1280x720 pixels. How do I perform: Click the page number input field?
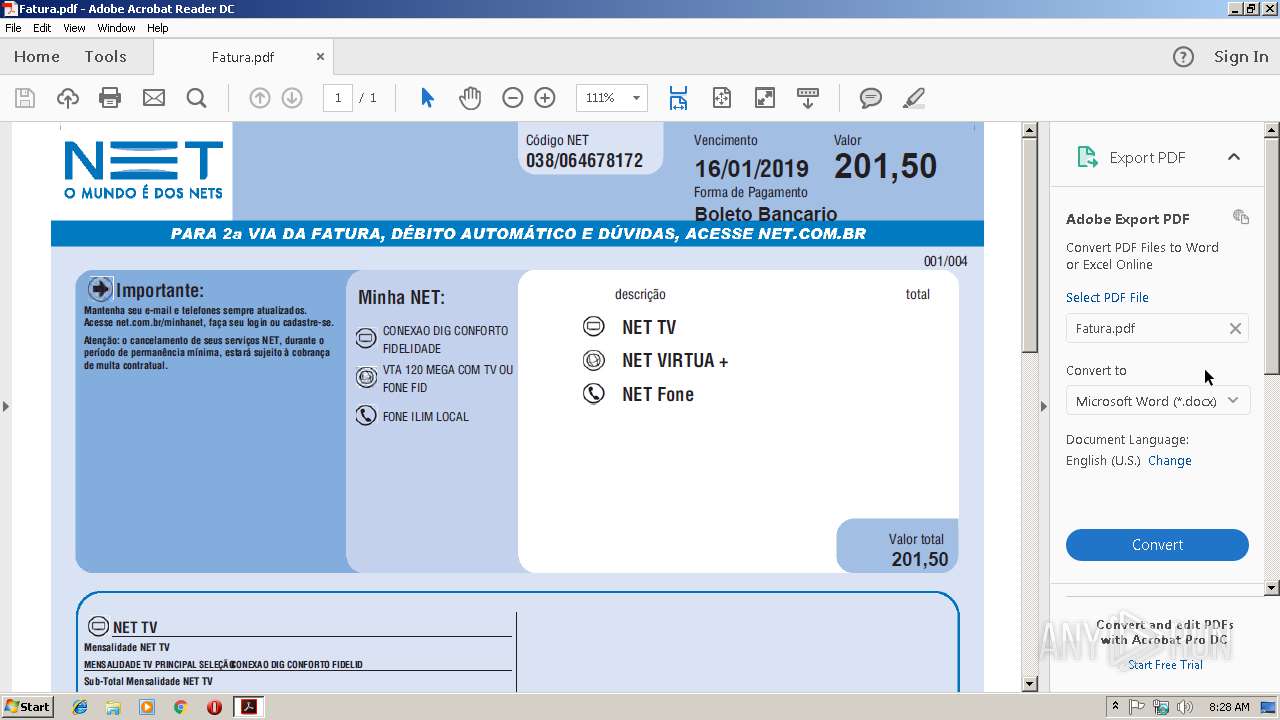pos(338,98)
